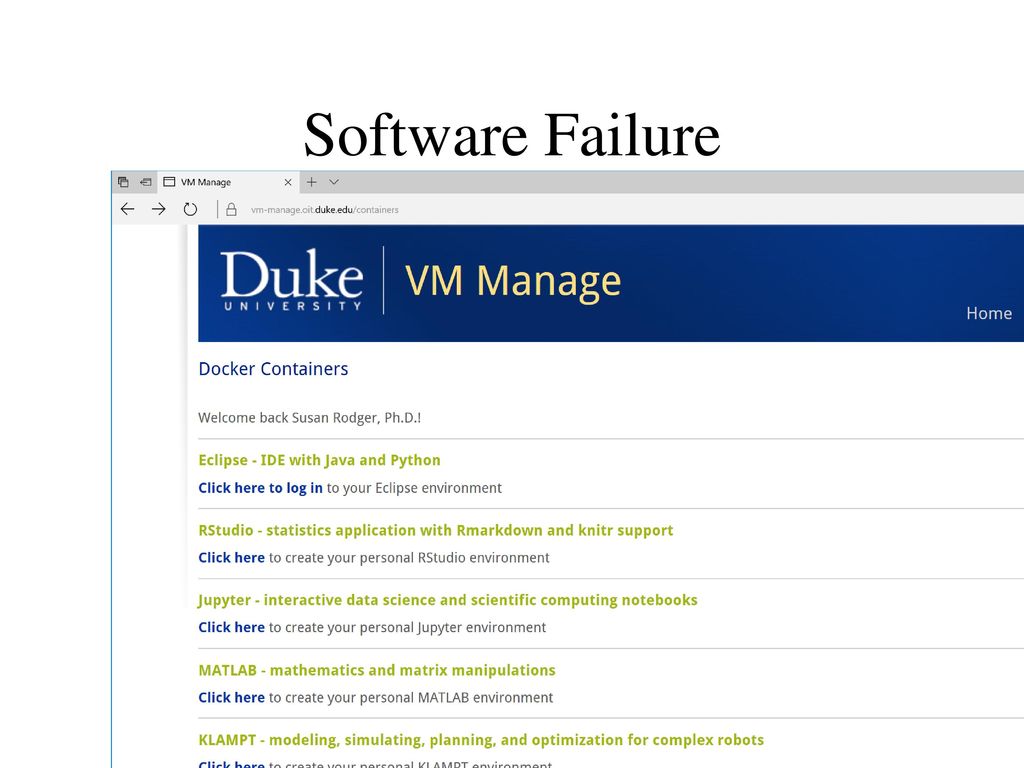The image size is (1024, 768).
Task: Click here to log in to Eclipse
Action: (x=261, y=488)
